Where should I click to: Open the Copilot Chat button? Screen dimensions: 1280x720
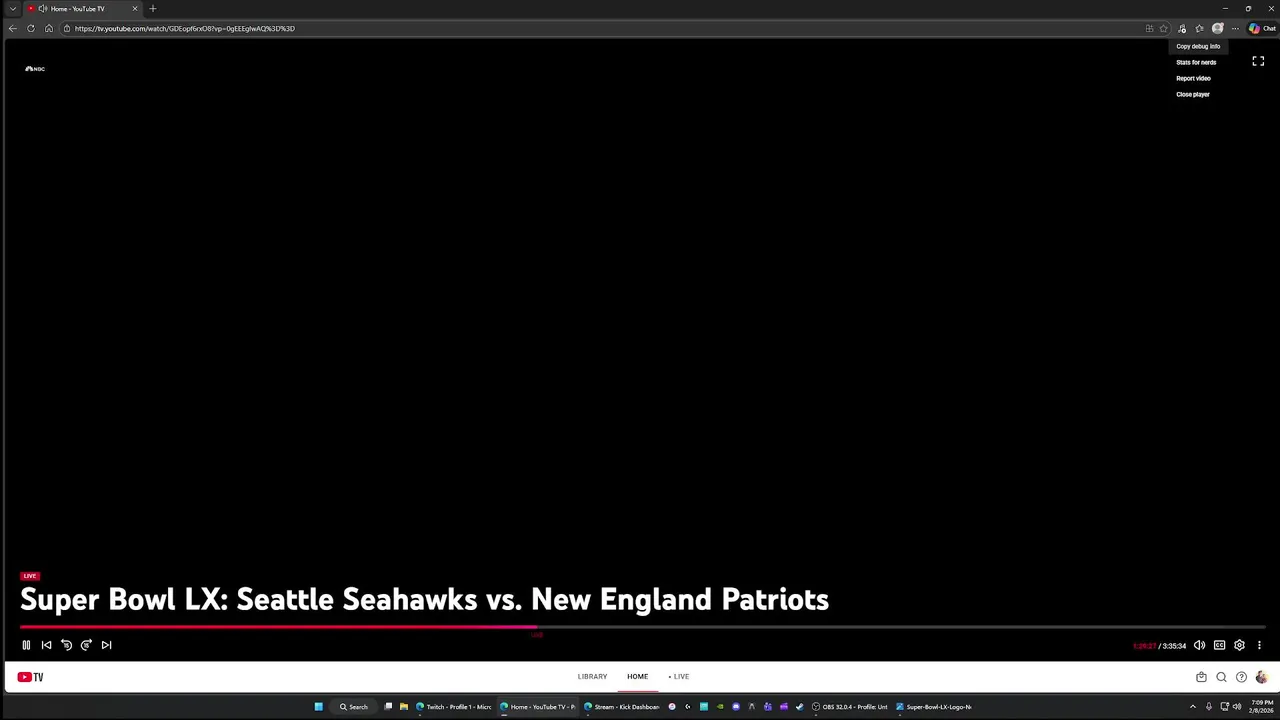click(x=1262, y=28)
